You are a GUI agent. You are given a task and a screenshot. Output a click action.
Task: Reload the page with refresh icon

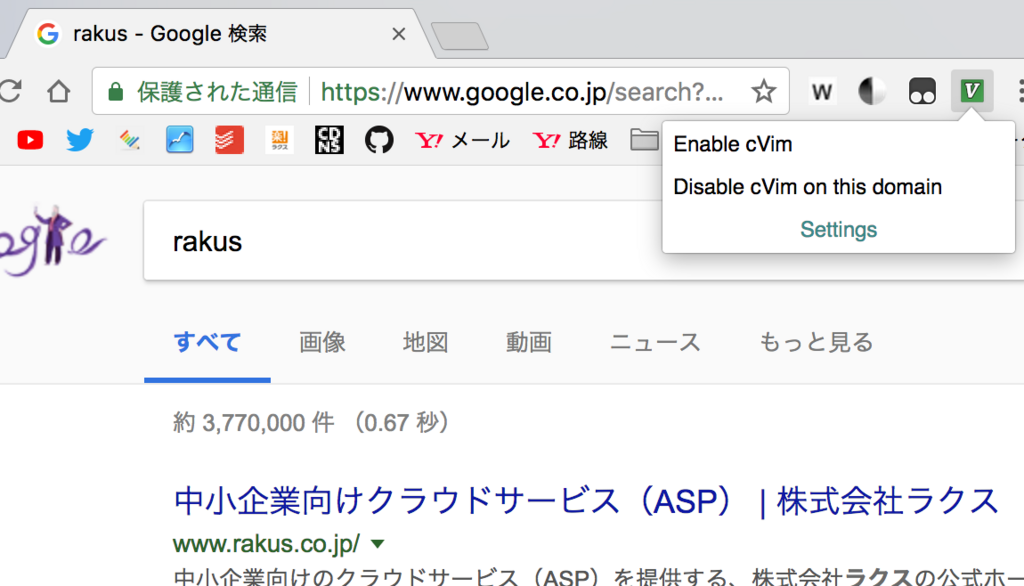click(x=10, y=91)
